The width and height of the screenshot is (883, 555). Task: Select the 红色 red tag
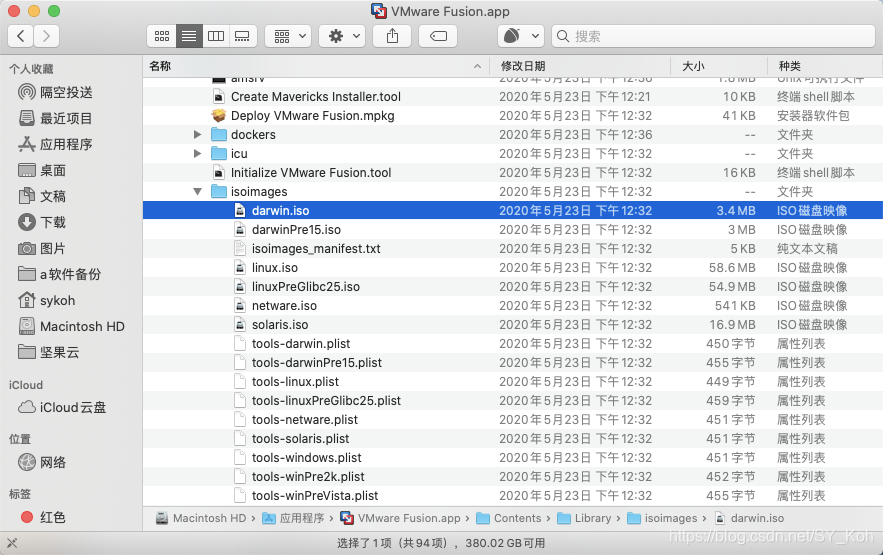43,517
